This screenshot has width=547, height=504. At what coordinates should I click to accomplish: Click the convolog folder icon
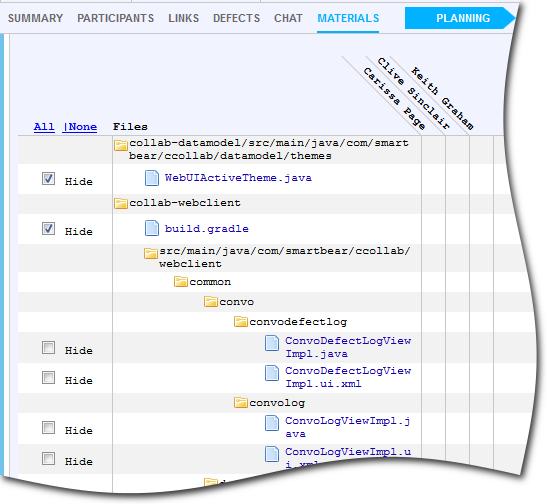tap(241, 403)
